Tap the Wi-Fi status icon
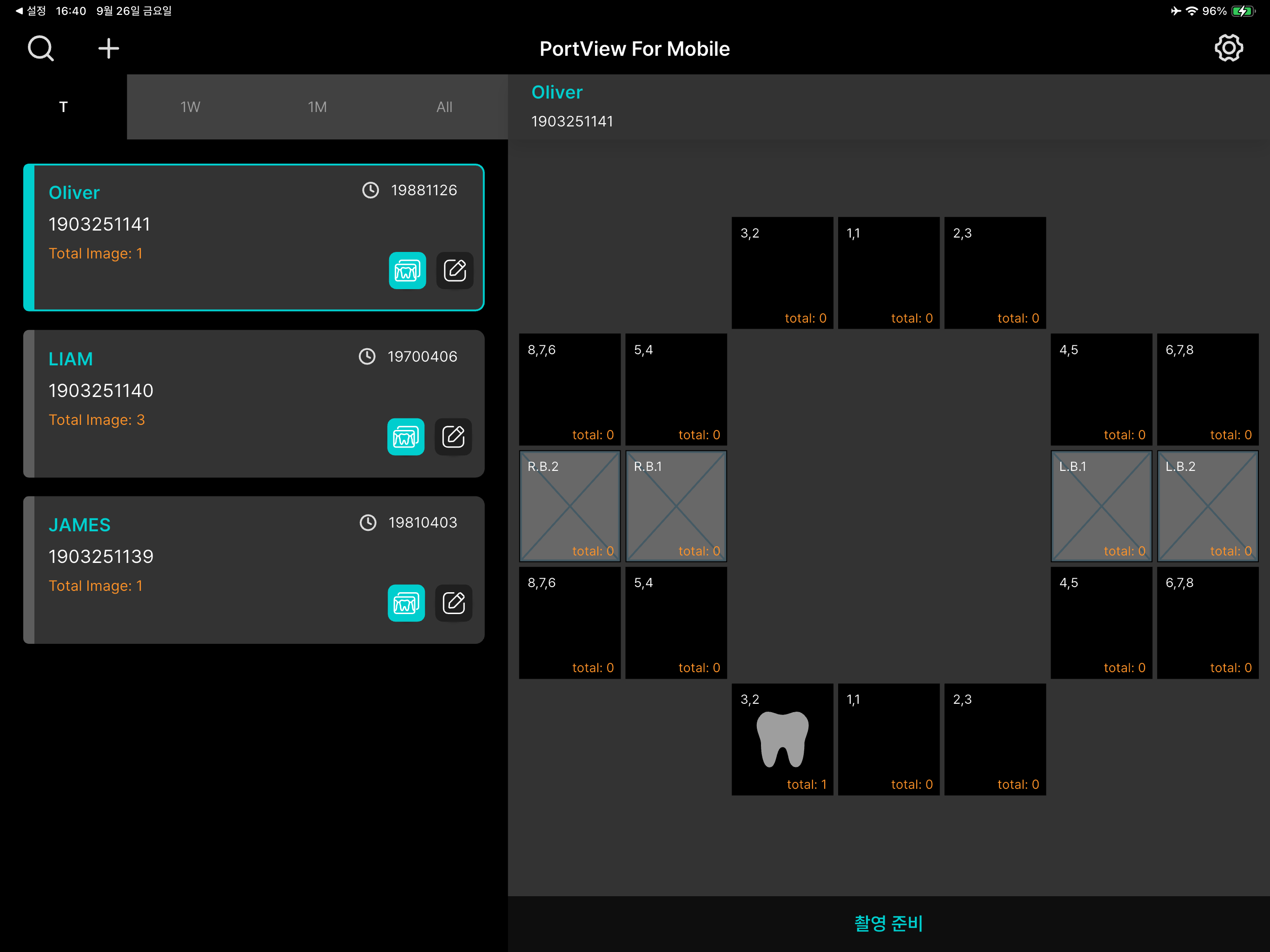The width and height of the screenshot is (1270, 952). click(1192, 11)
